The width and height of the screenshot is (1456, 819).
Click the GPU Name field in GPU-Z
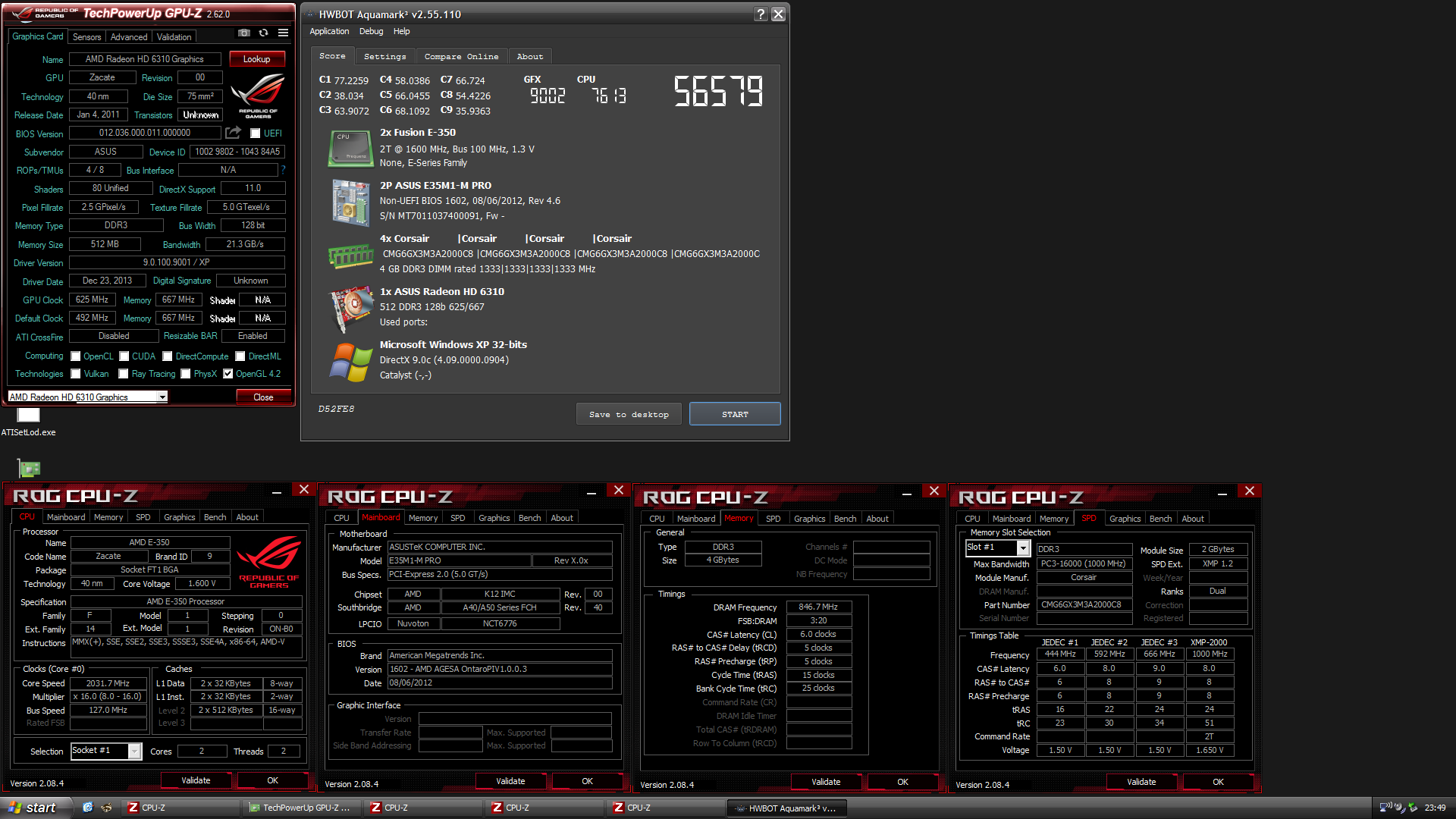pos(145,59)
